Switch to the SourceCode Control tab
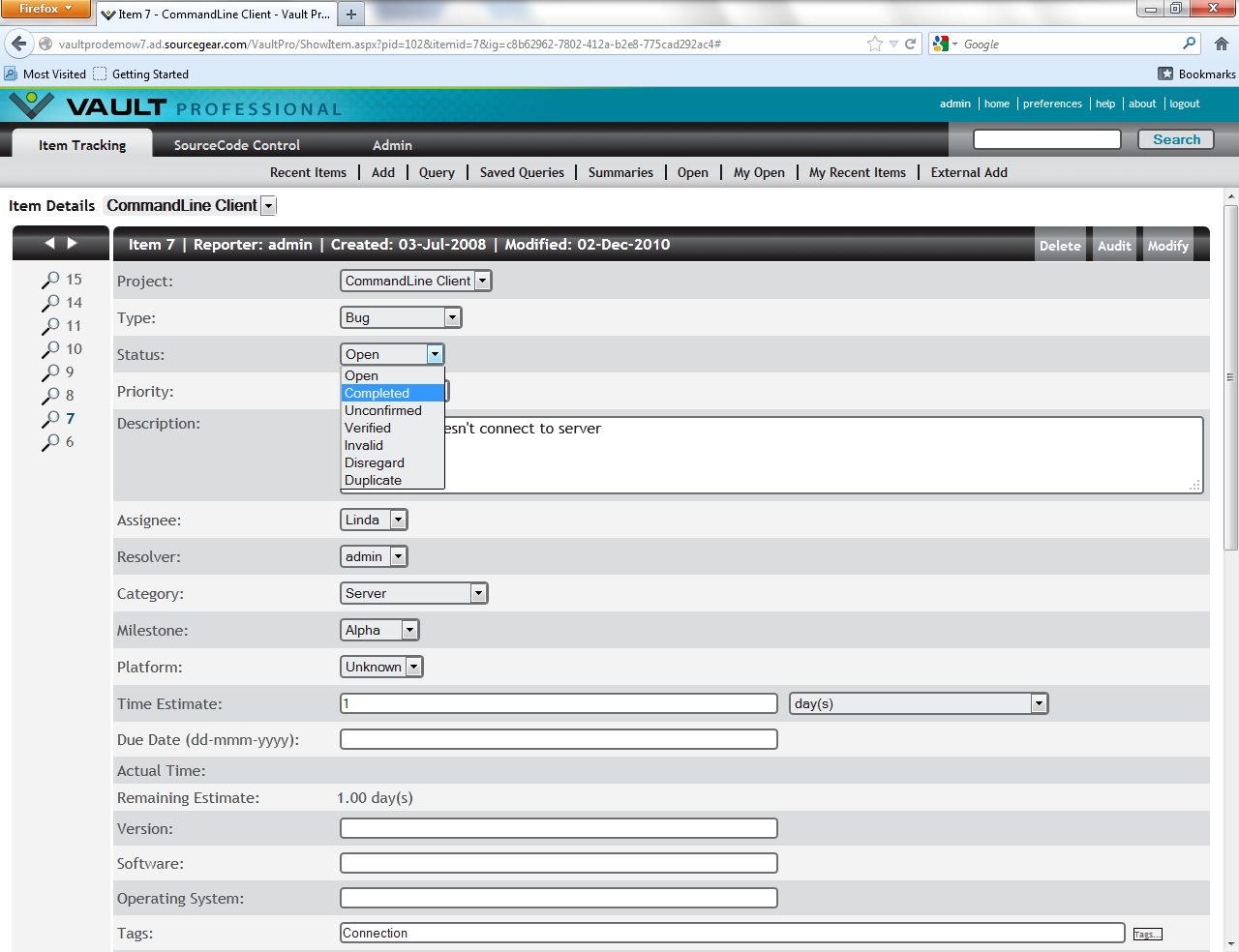 [x=237, y=145]
